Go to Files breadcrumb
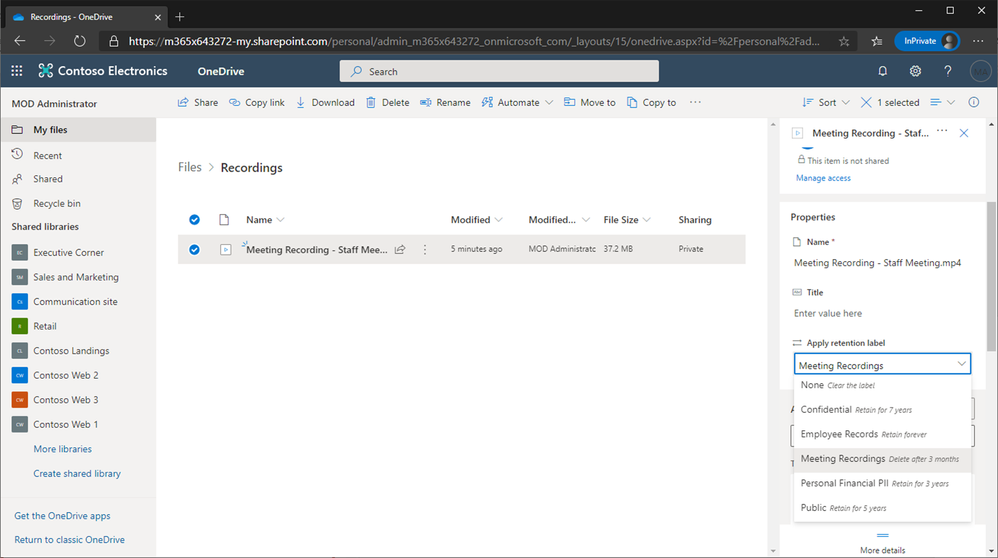The image size is (998, 558). tap(190, 167)
